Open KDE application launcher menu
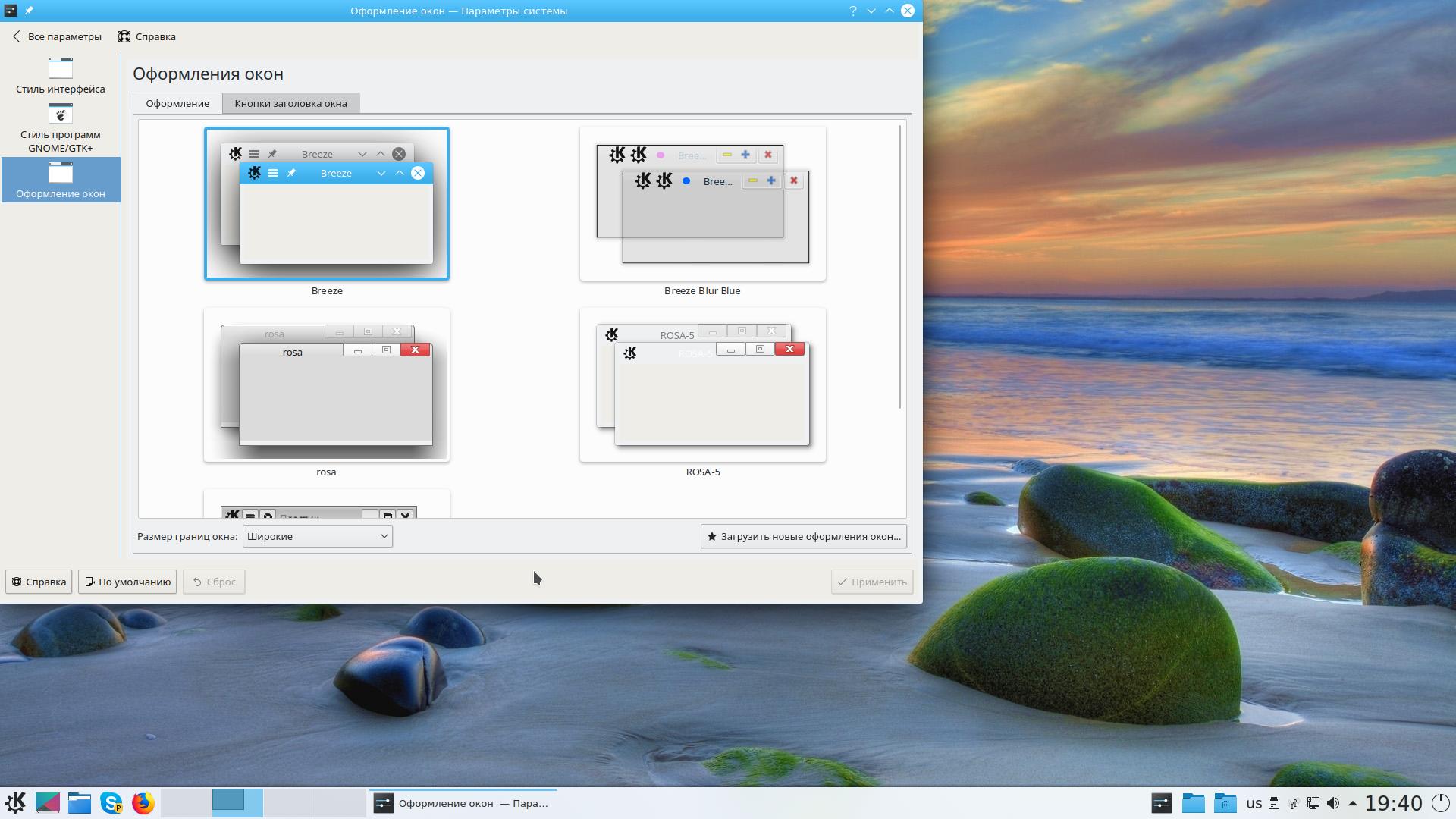The image size is (1456, 819). pyautogui.click(x=15, y=803)
